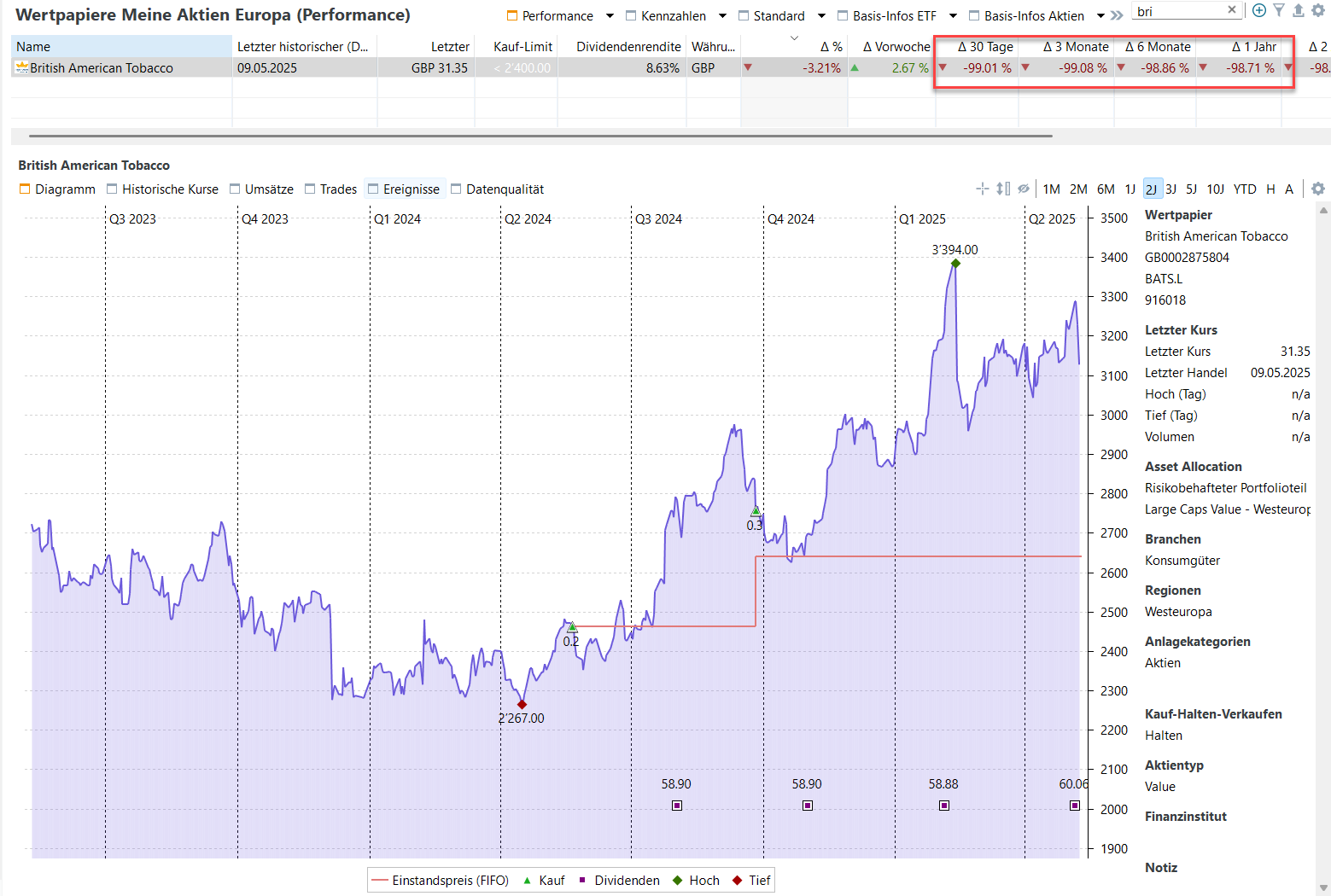Sort table by Name column header

click(x=121, y=47)
